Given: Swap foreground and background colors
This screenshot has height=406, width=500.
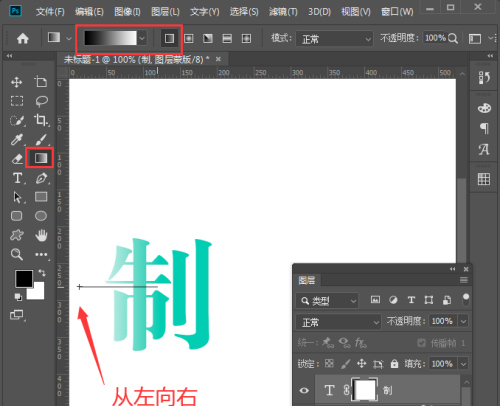Looking at the screenshot, I should pyautogui.click(x=42, y=273).
